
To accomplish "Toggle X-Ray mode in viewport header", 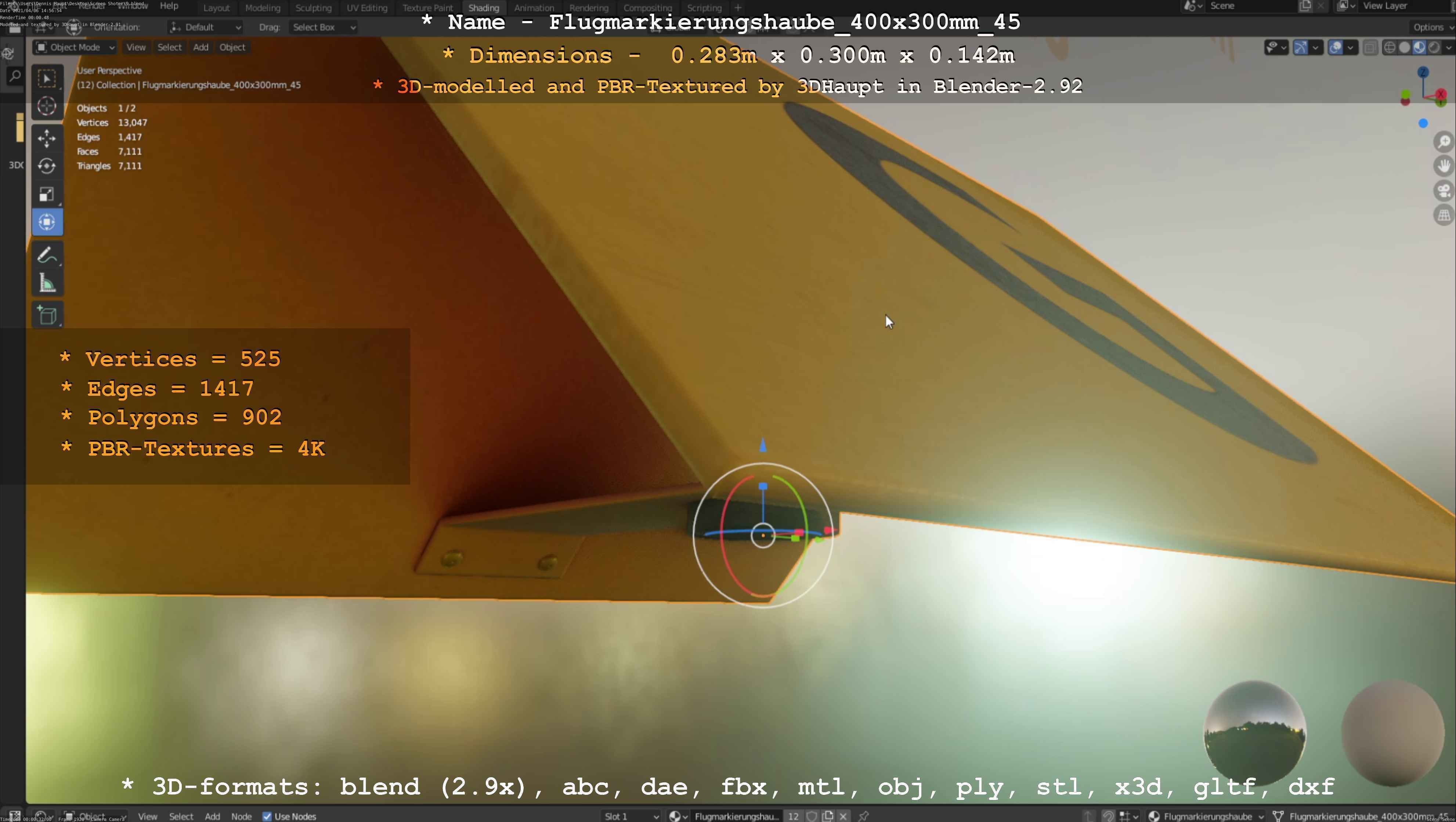I will click(x=1370, y=47).
